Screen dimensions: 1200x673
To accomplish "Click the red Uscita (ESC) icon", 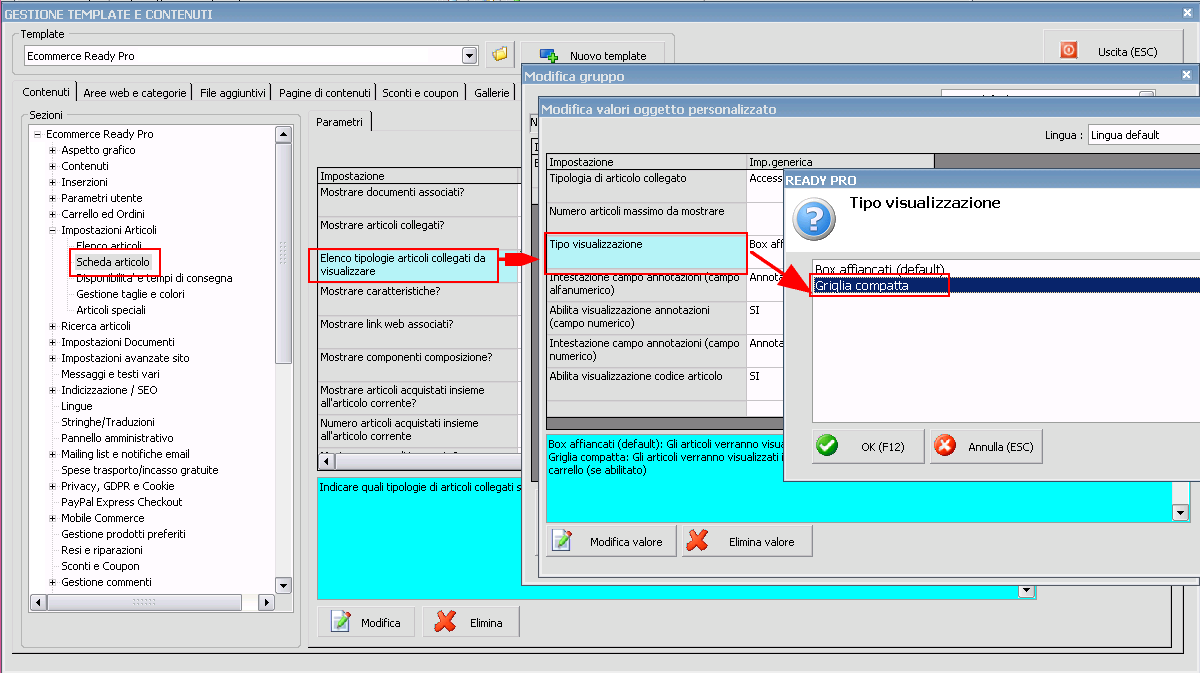I will [1069, 50].
